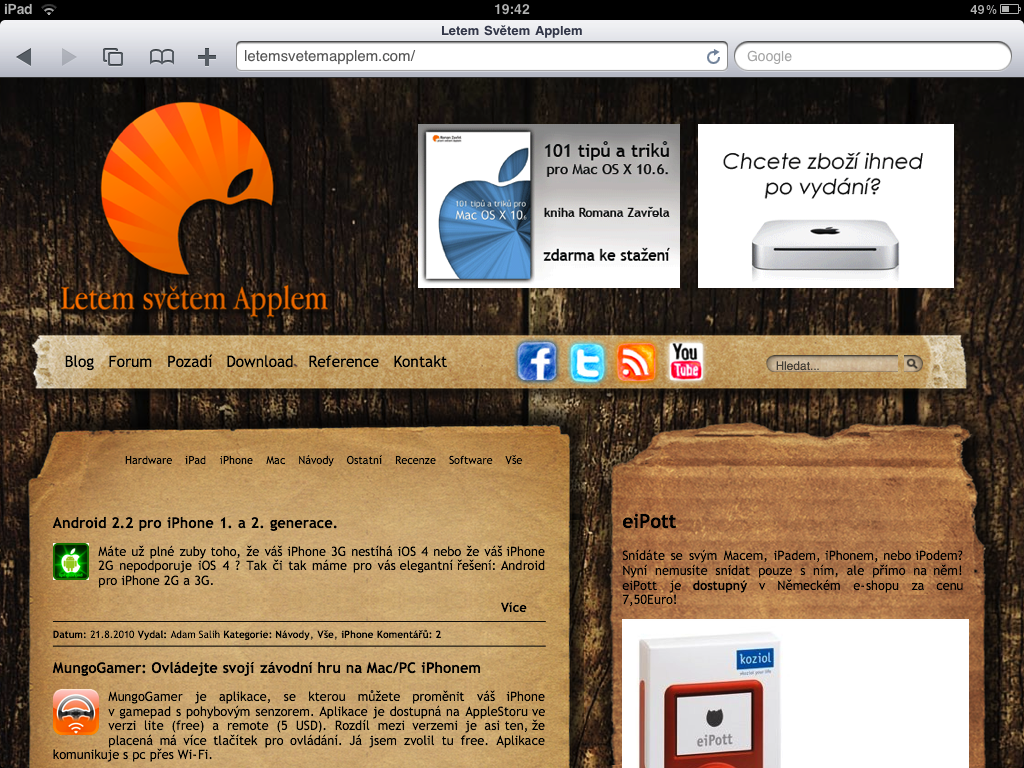The height and width of the screenshot is (768, 1024).
Task: Click the Více read-more link
Action: pos(513,607)
